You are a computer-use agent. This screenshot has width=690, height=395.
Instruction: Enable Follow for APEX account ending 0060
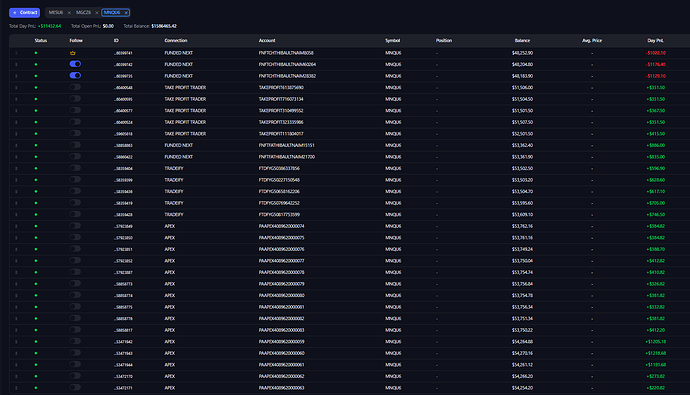[x=75, y=352]
